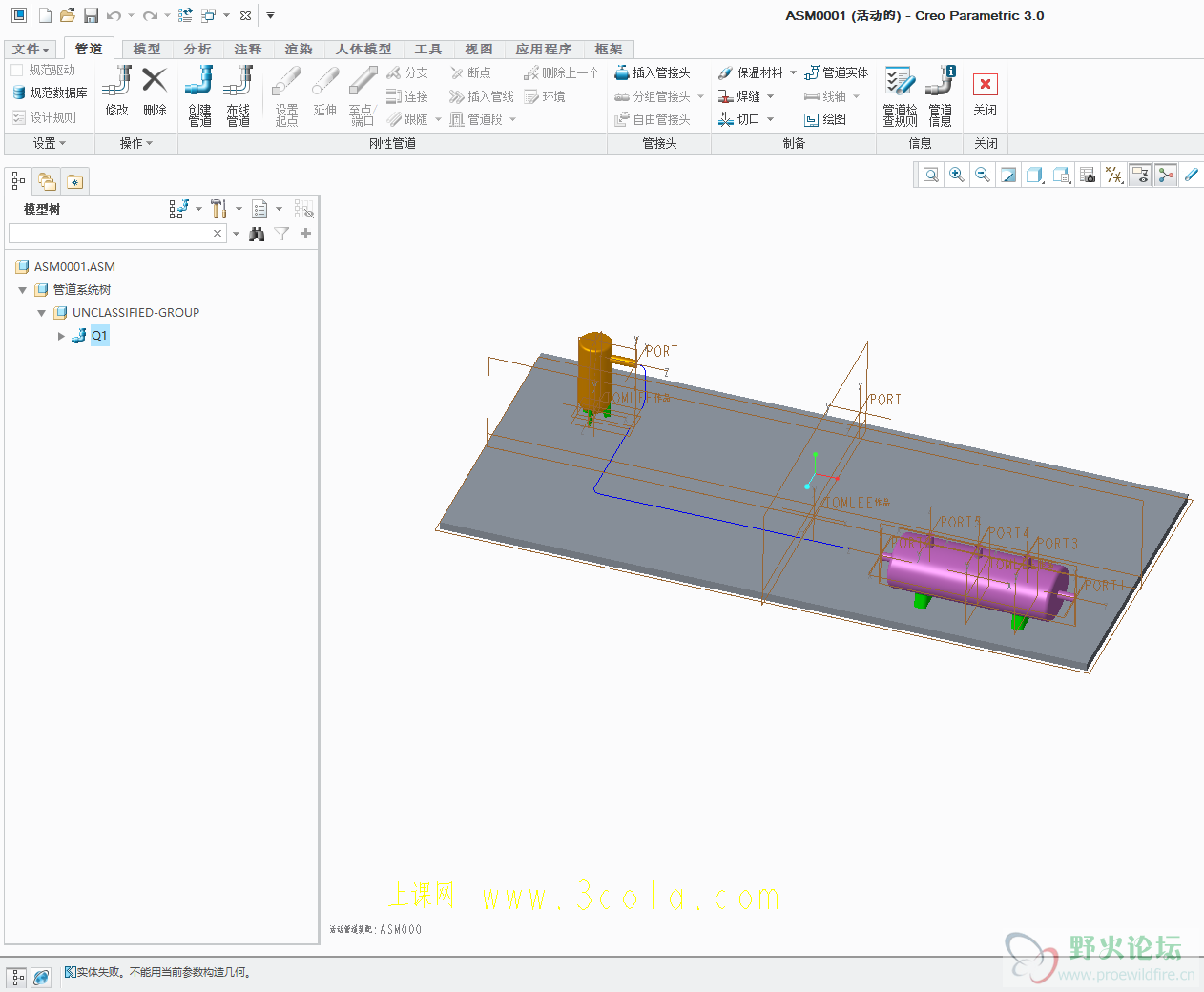
Task: Switch to the 人体模型 ribbon tab
Action: (x=363, y=49)
